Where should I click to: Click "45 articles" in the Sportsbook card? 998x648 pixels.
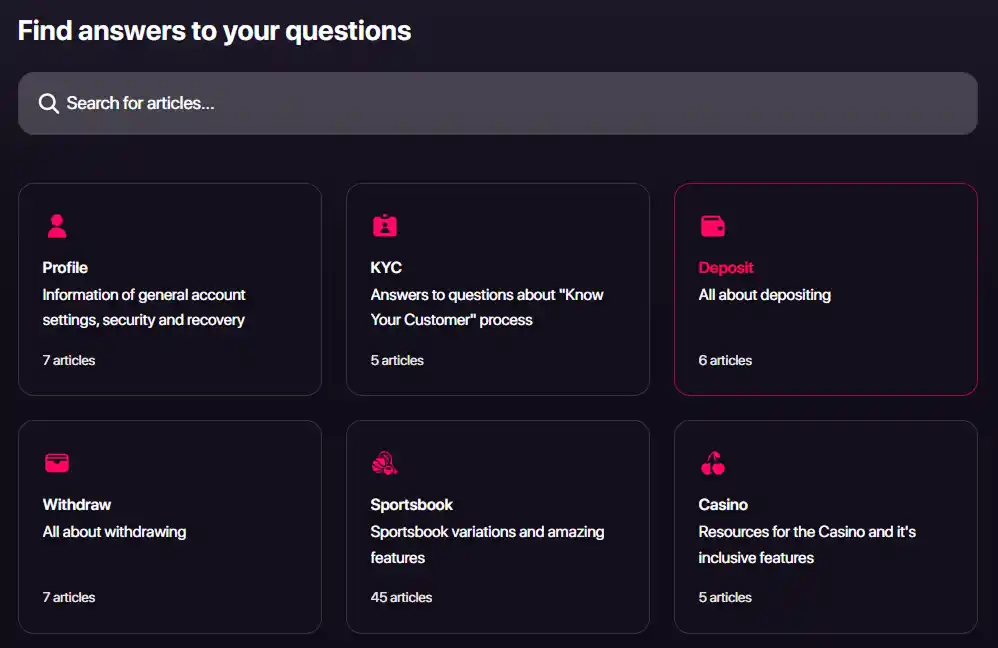tap(401, 598)
